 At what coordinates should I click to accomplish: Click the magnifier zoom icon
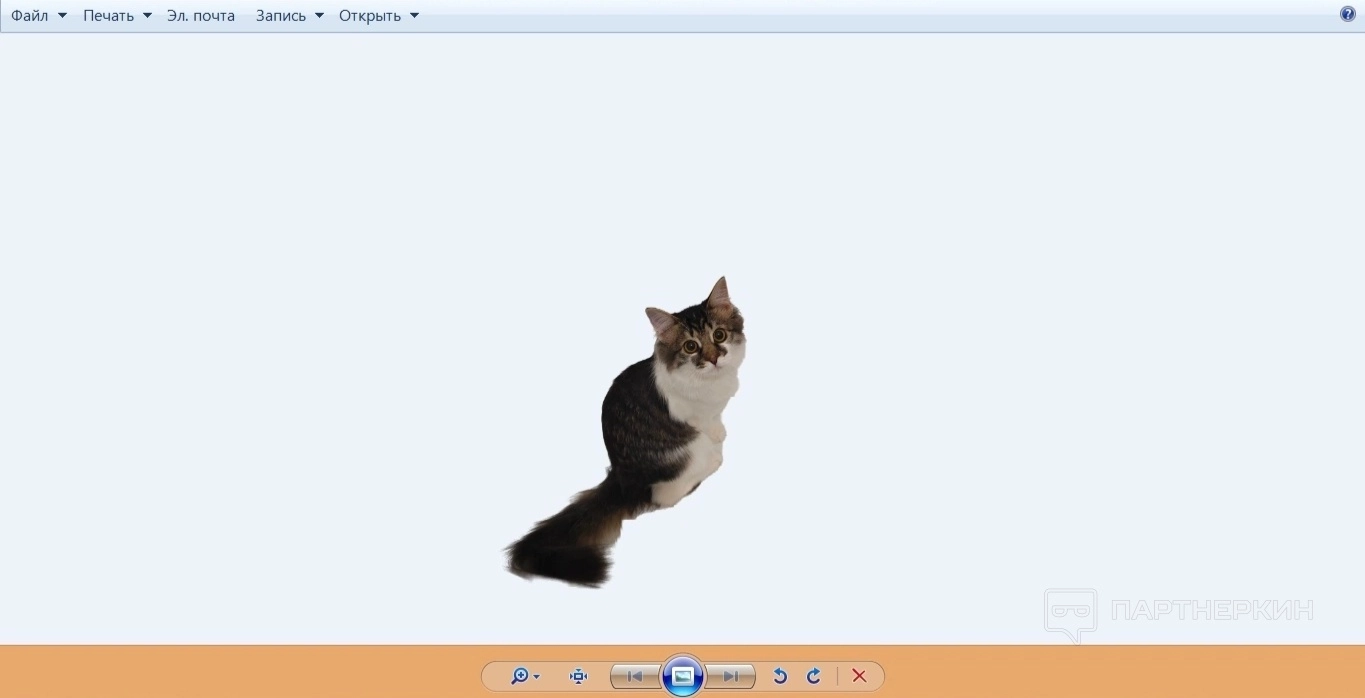pyautogui.click(x=519, y=676)
